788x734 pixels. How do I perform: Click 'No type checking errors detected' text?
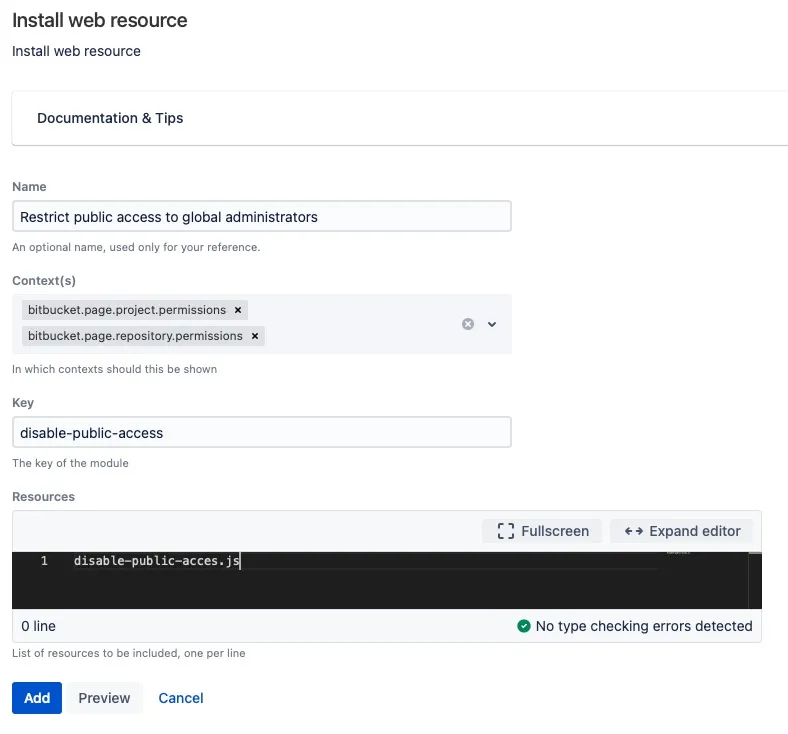tap(644, 626)
